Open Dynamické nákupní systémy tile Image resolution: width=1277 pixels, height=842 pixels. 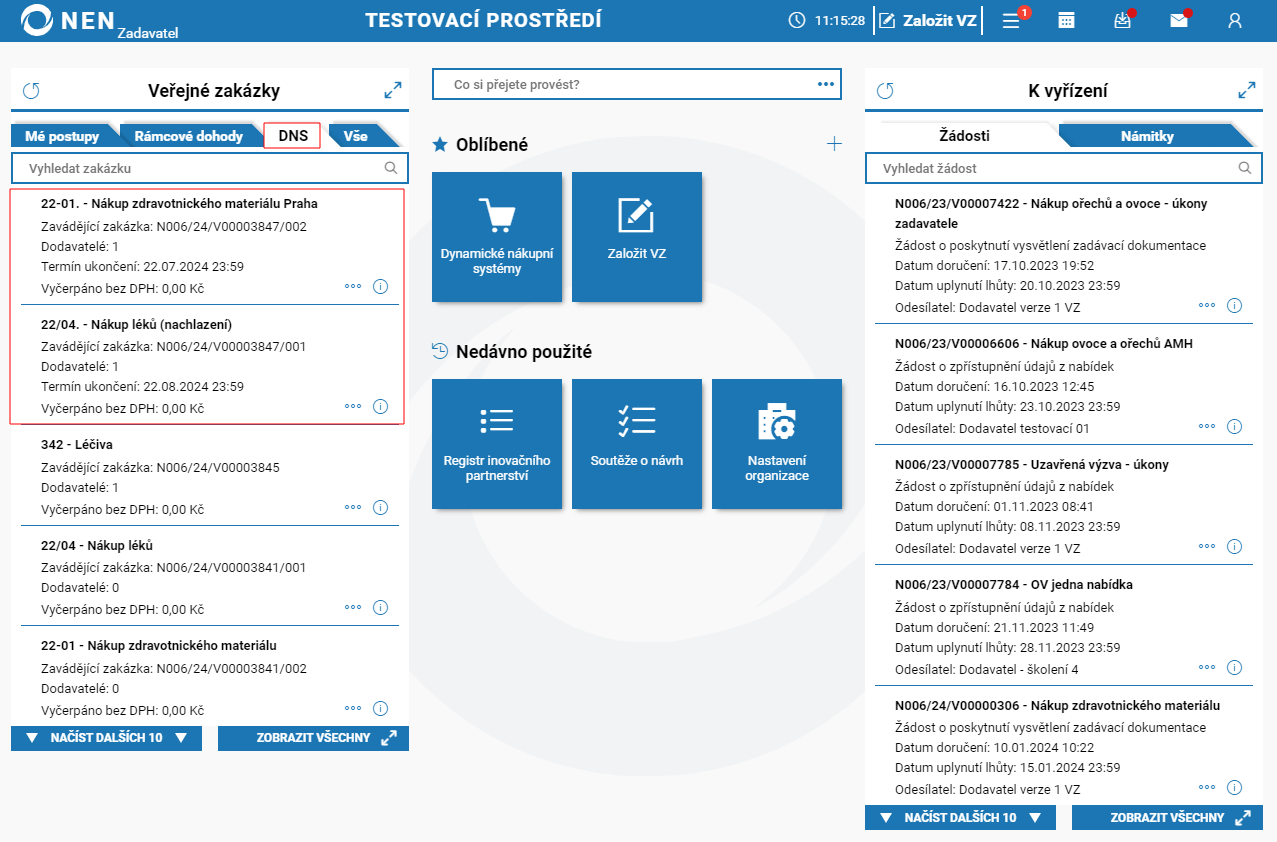click(x=497, y=237)
